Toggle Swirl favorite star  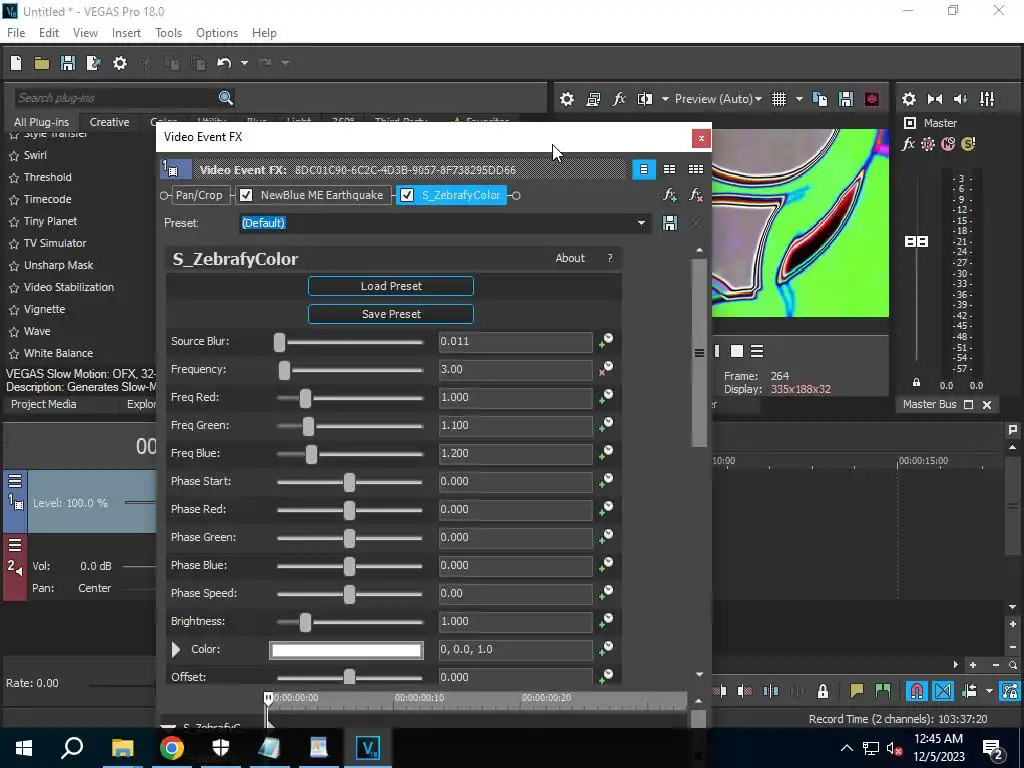pos(14,156)
